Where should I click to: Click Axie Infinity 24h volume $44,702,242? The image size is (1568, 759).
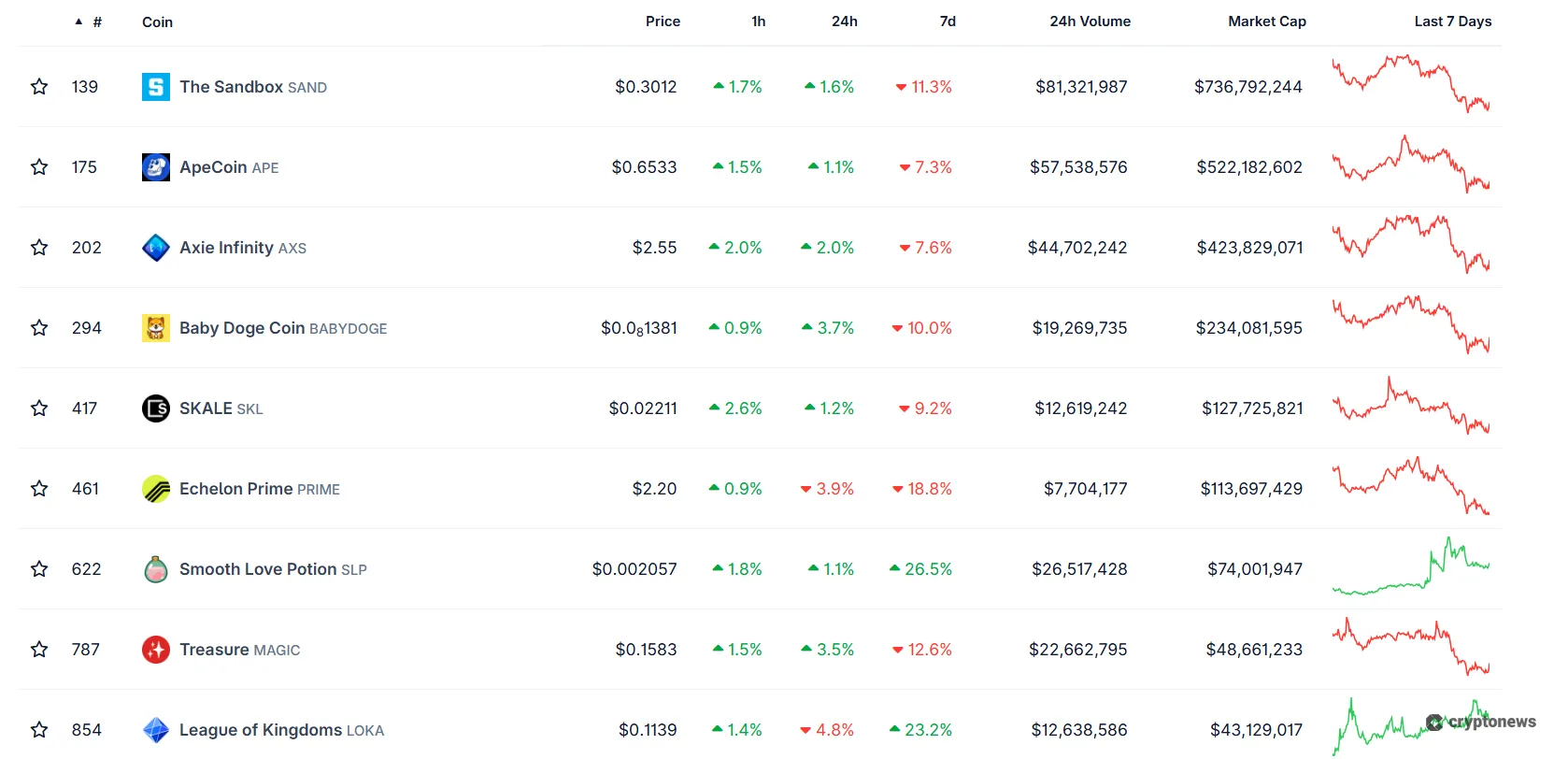(1077, 248)
